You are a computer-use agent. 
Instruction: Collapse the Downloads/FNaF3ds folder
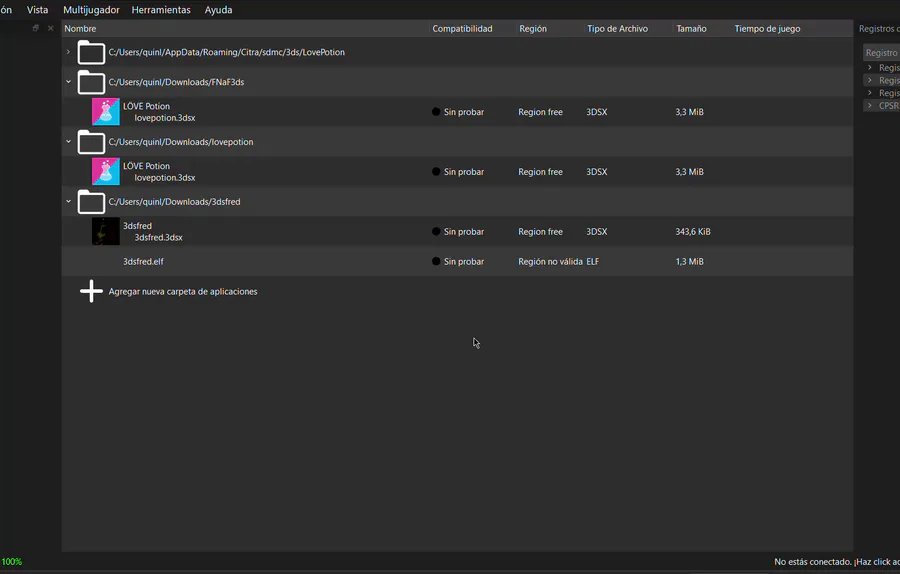(68, 82)
